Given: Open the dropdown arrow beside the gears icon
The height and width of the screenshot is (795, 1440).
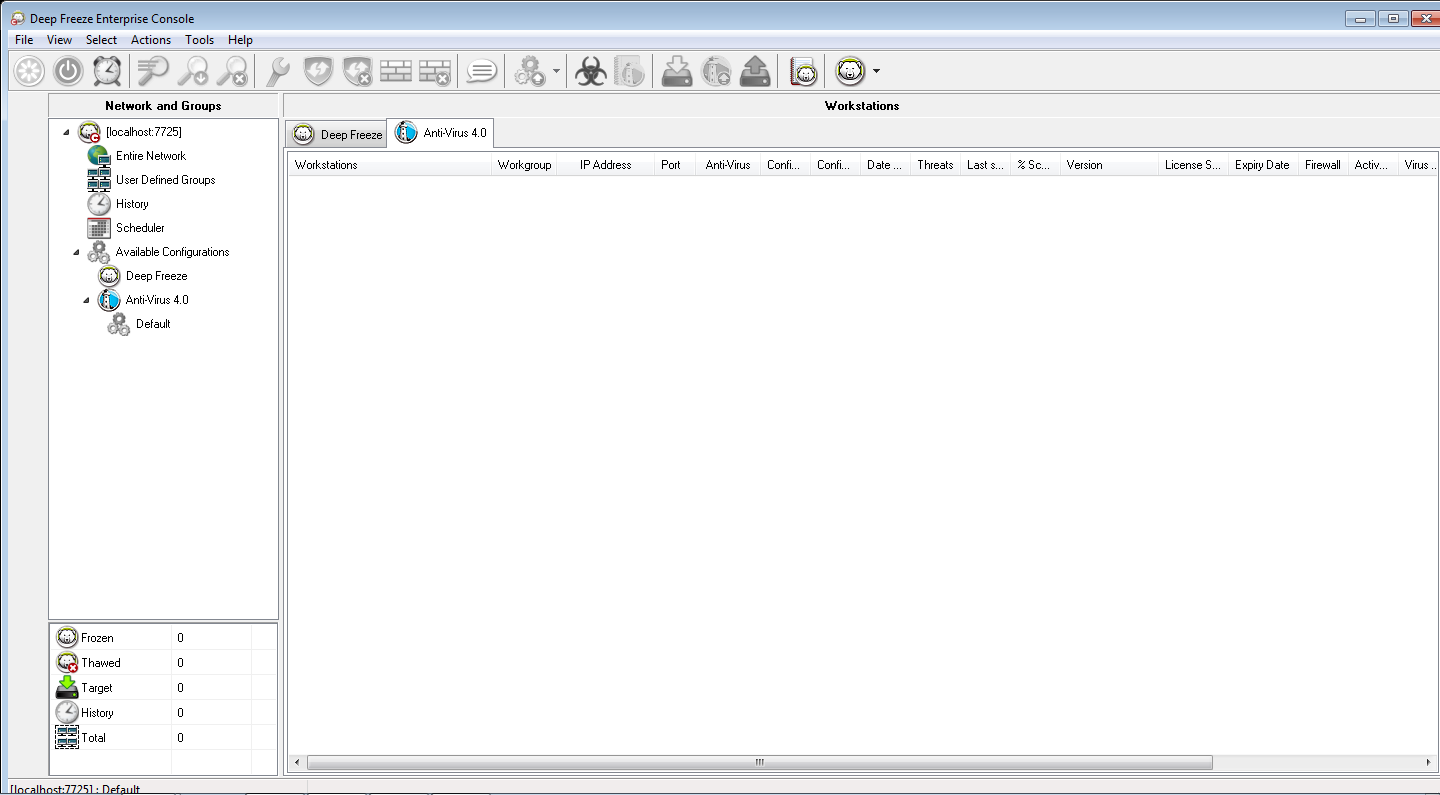Looking at the screenshot, I should [x=556, y=72].
